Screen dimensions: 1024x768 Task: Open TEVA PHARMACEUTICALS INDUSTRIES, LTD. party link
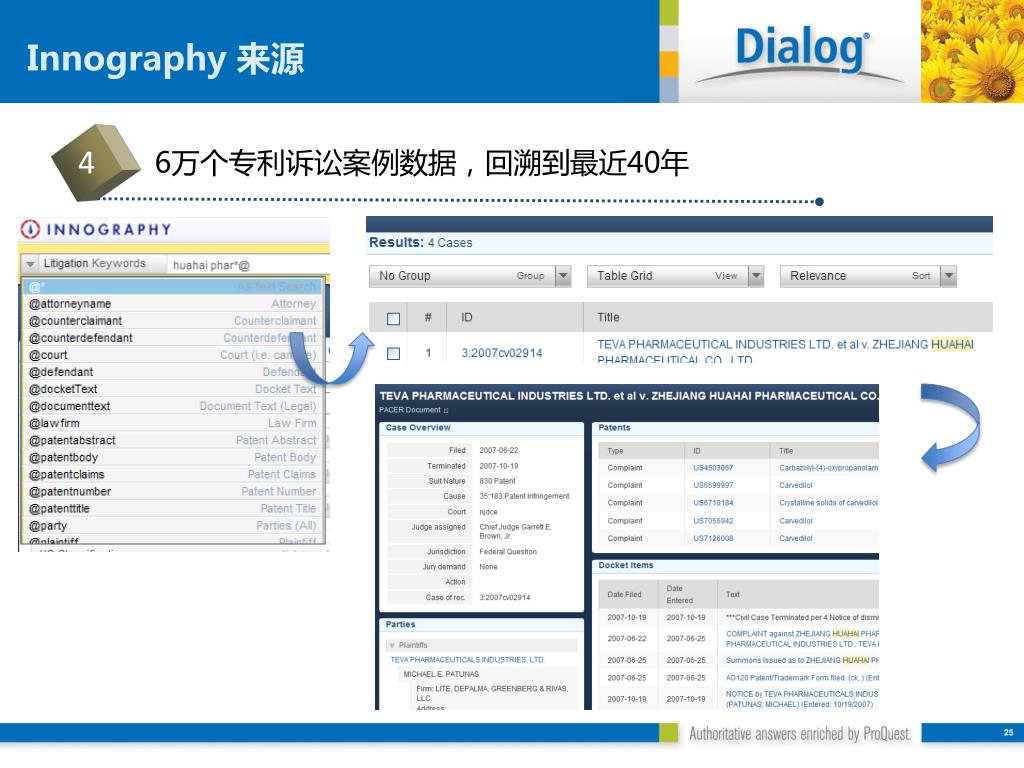coord(468,660)
